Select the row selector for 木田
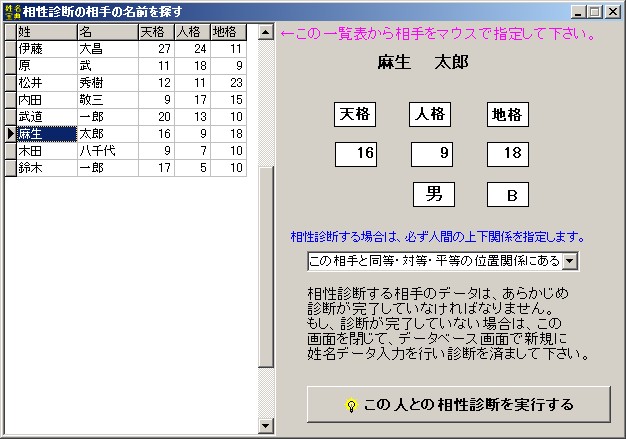This screenshot has width=626, height=439. (x=10, y=151)
